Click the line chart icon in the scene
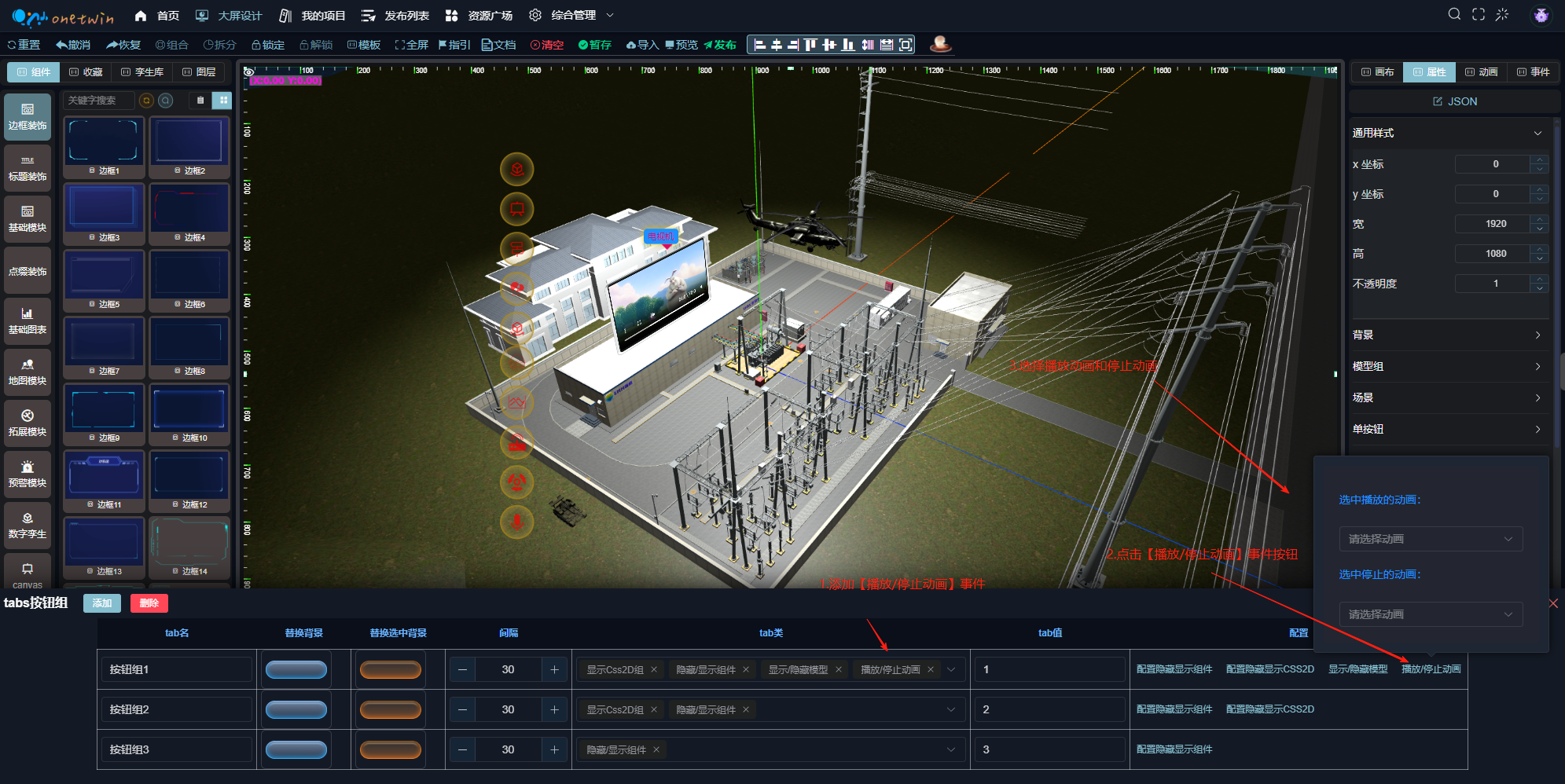The image size is (1565, 784). (x=516, y=402)
